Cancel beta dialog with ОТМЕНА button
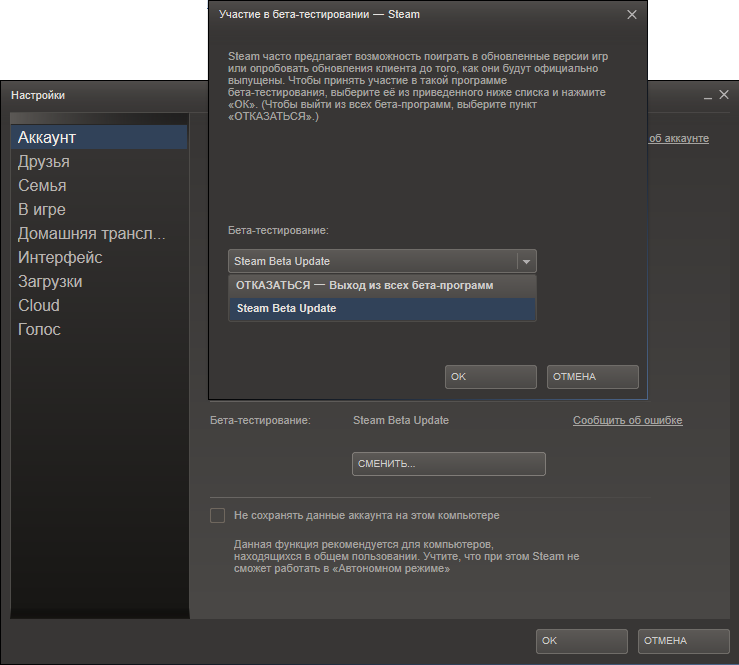The height and width of the screenshot is (665, 739). pyautogui.click(x=592, y=377)
